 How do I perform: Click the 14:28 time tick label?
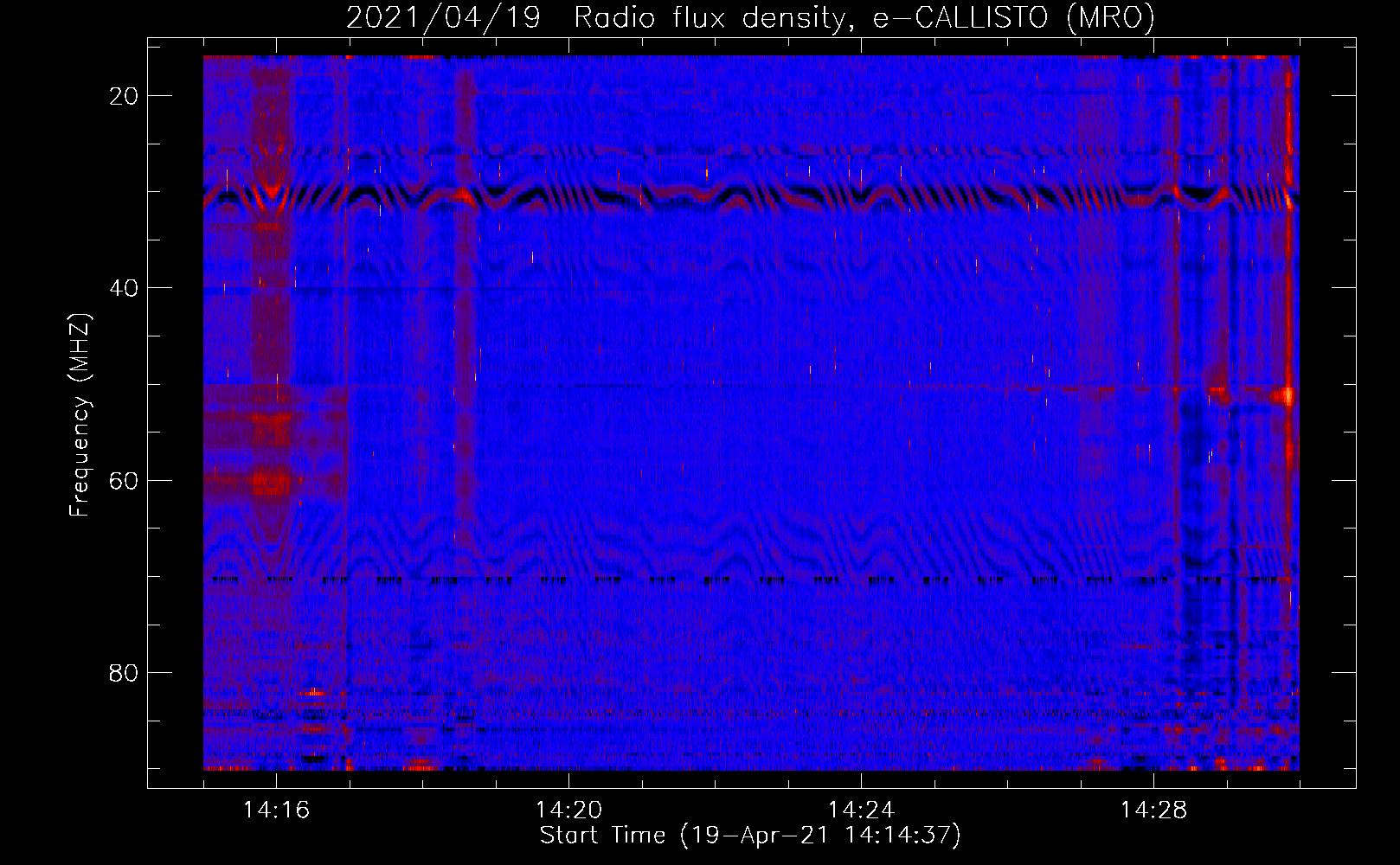(1153, 811)
